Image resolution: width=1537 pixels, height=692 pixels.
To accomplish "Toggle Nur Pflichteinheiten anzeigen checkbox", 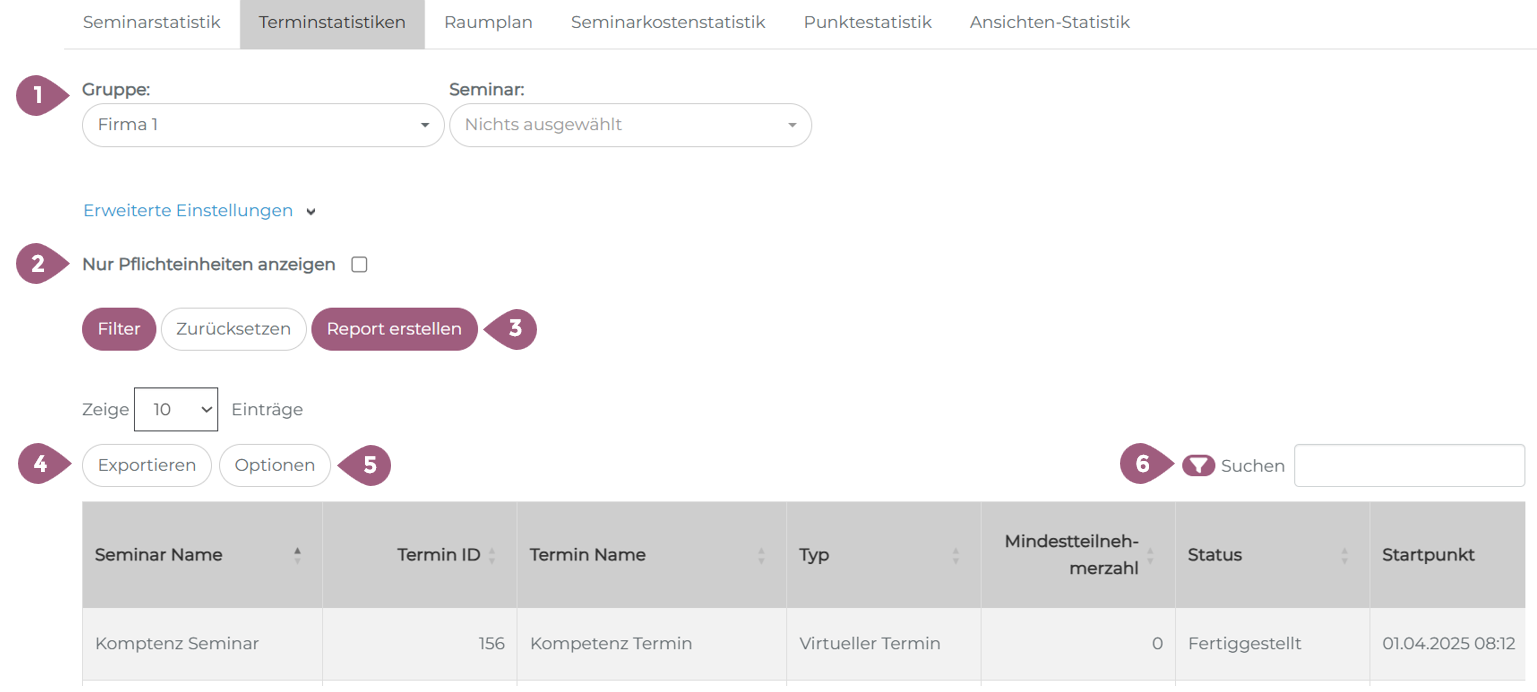I will click(360, 265).
